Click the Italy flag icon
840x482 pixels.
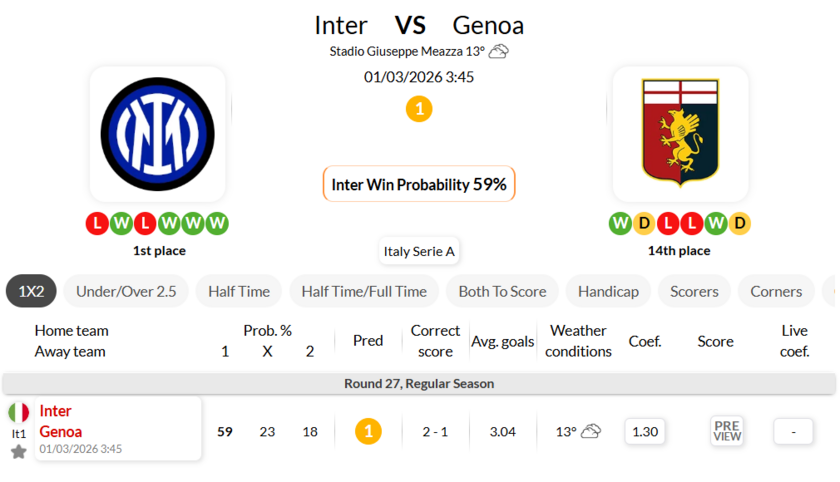19,412
